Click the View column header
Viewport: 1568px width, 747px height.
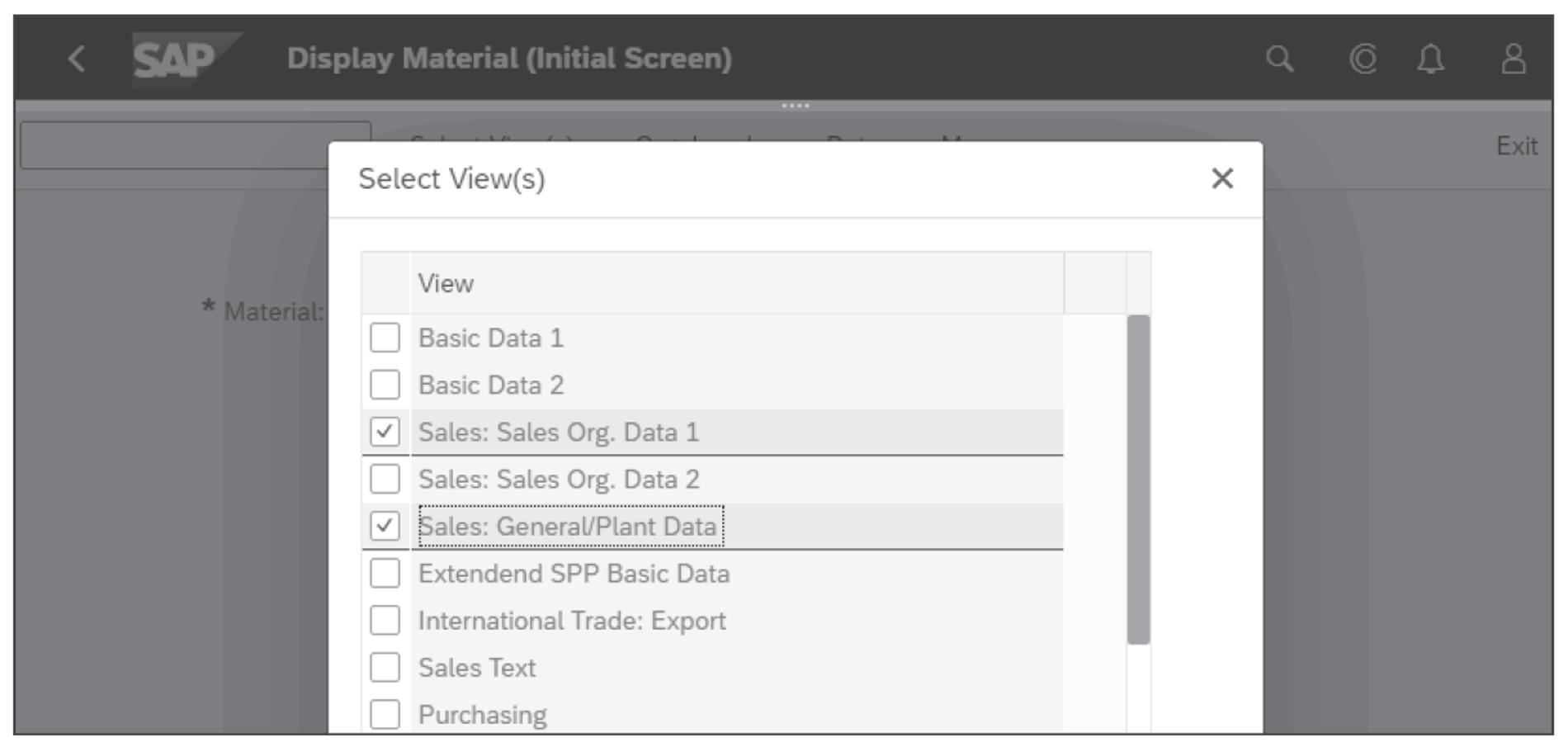click(446, 283)
